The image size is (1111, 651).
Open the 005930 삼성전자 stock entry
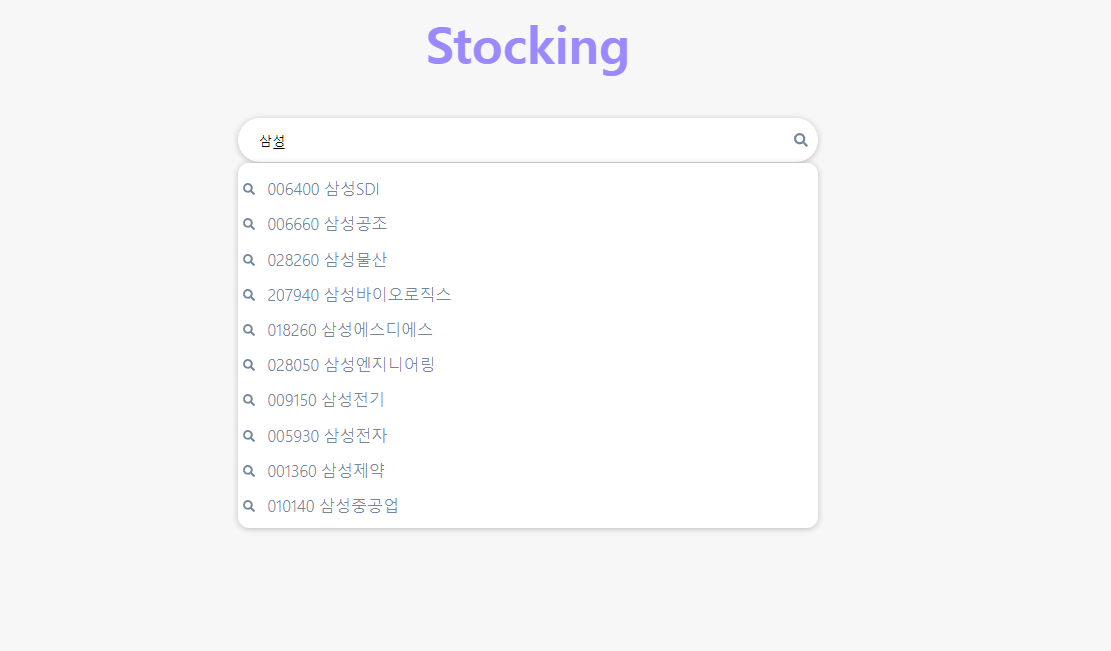326,435
